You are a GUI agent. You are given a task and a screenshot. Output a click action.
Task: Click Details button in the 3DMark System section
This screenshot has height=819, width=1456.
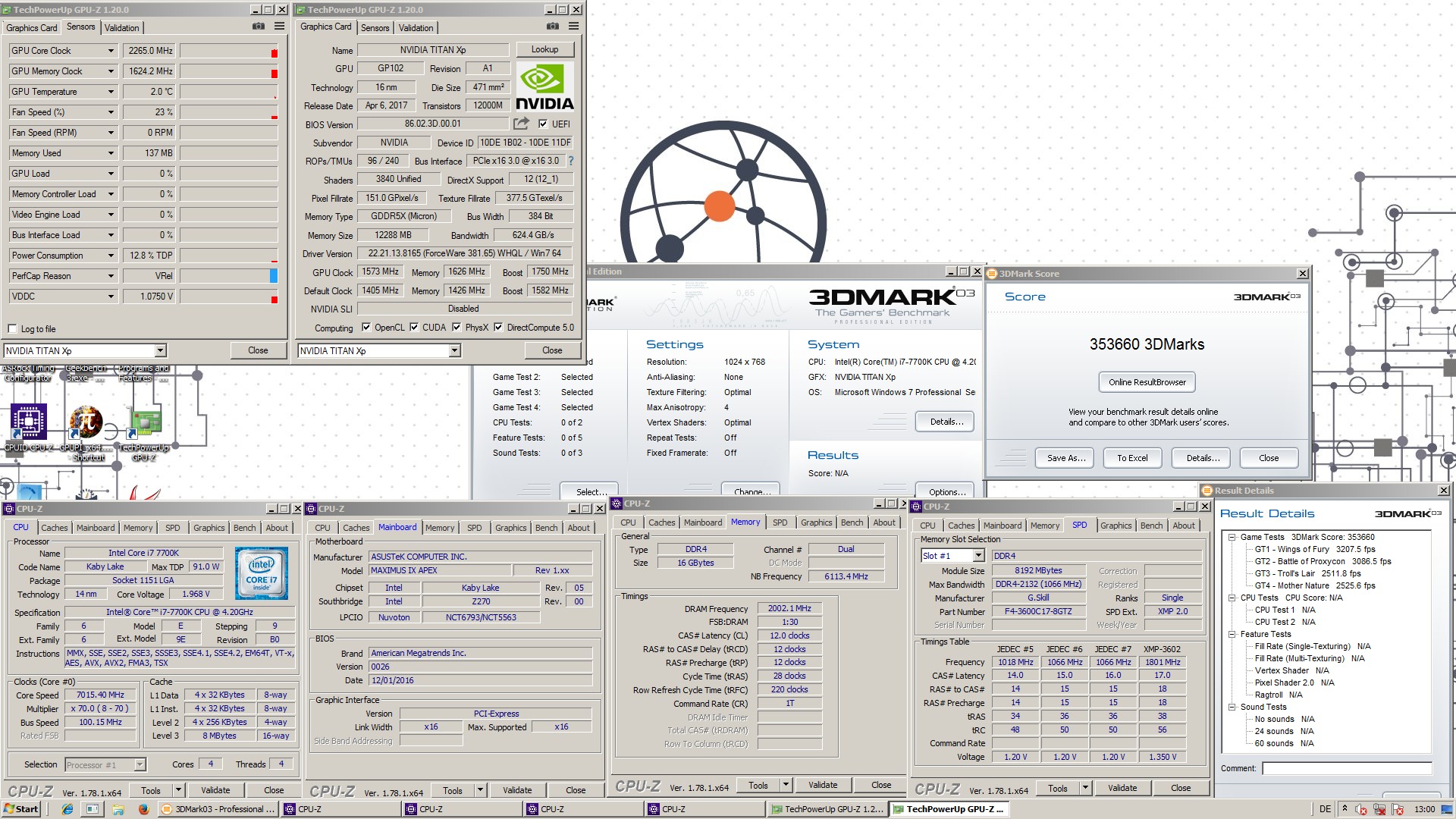click(946, 422)
